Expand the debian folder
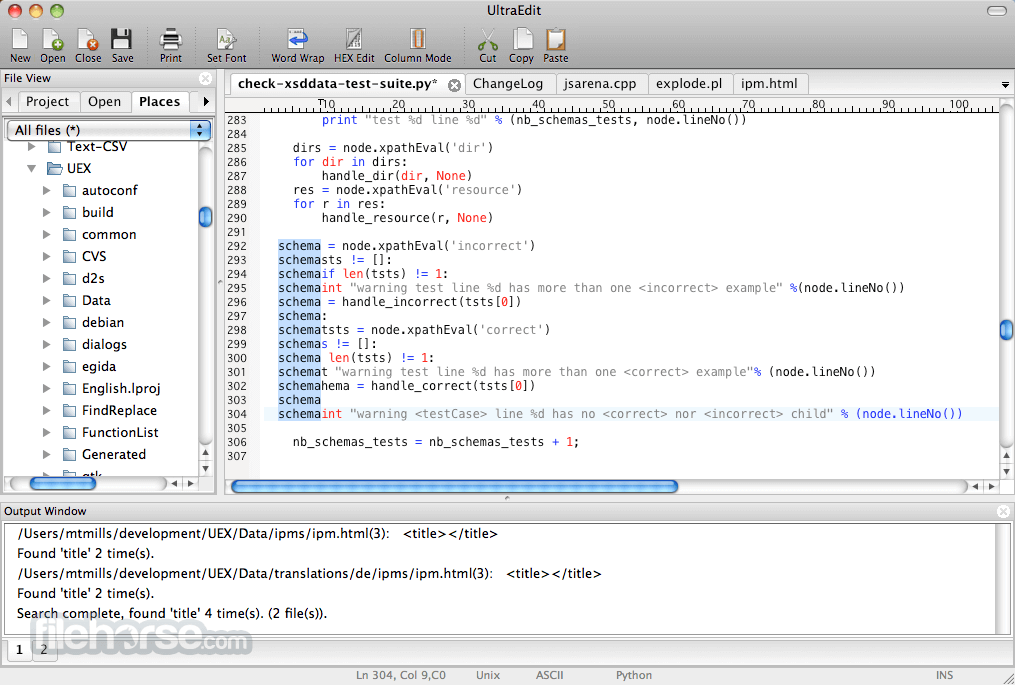 47,322
